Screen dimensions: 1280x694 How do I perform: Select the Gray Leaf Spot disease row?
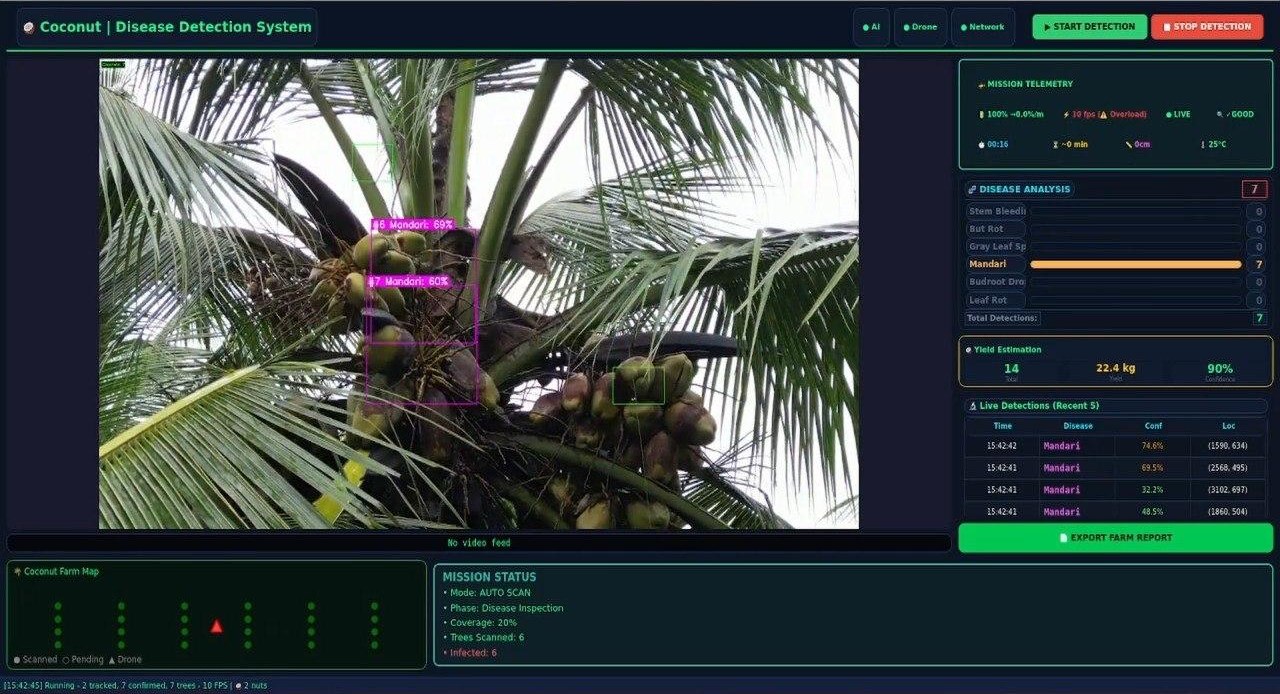(x=1115, y=246)
